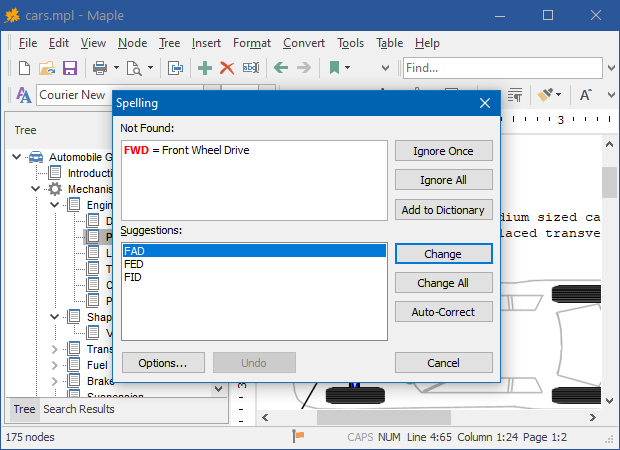This screenshot has width=620, height=450.
Task: Click the Print icon
Action: click(x=100, y=68)
